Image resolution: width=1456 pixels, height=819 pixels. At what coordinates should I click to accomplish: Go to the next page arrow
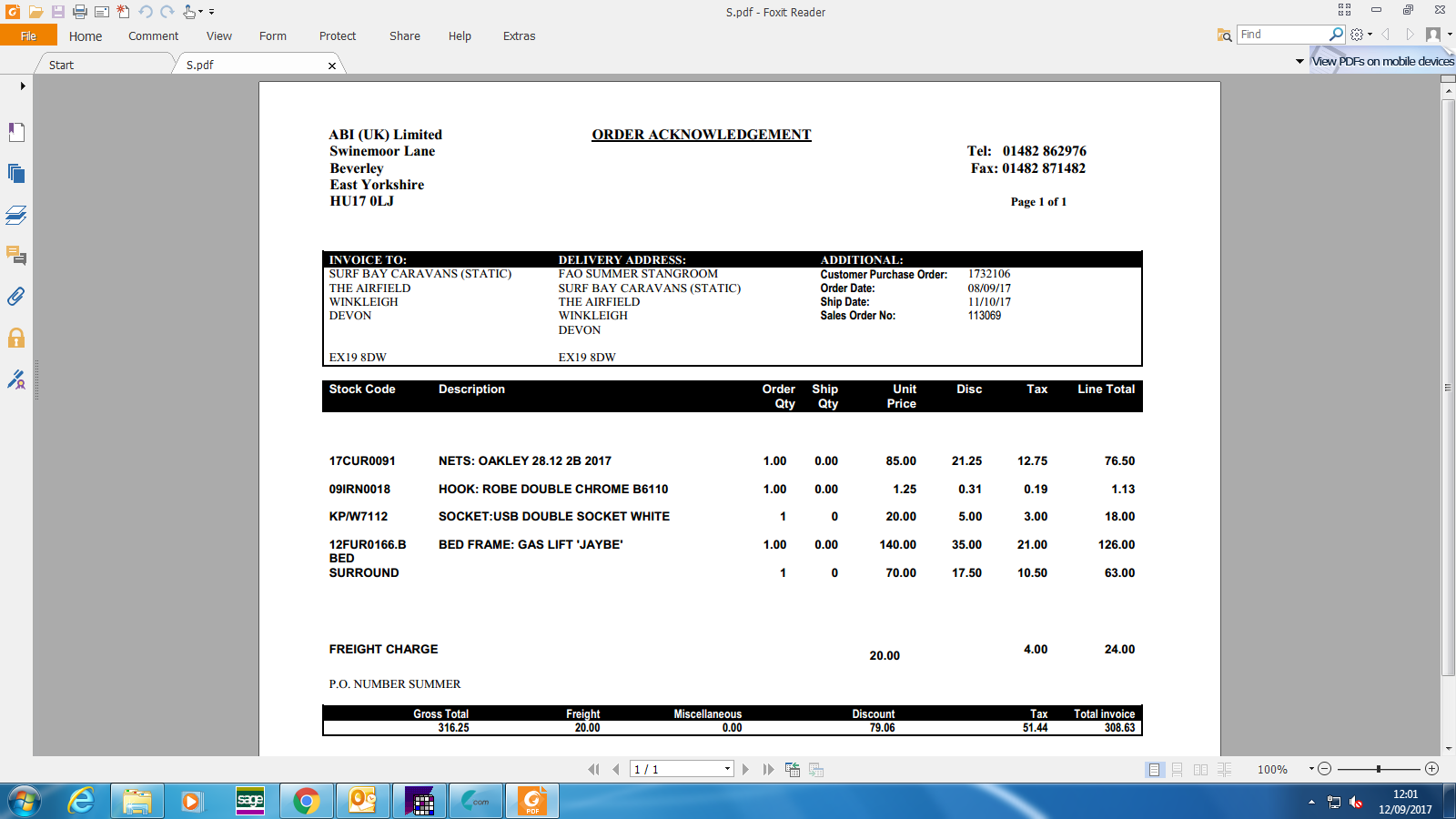(x=745, y=770)
